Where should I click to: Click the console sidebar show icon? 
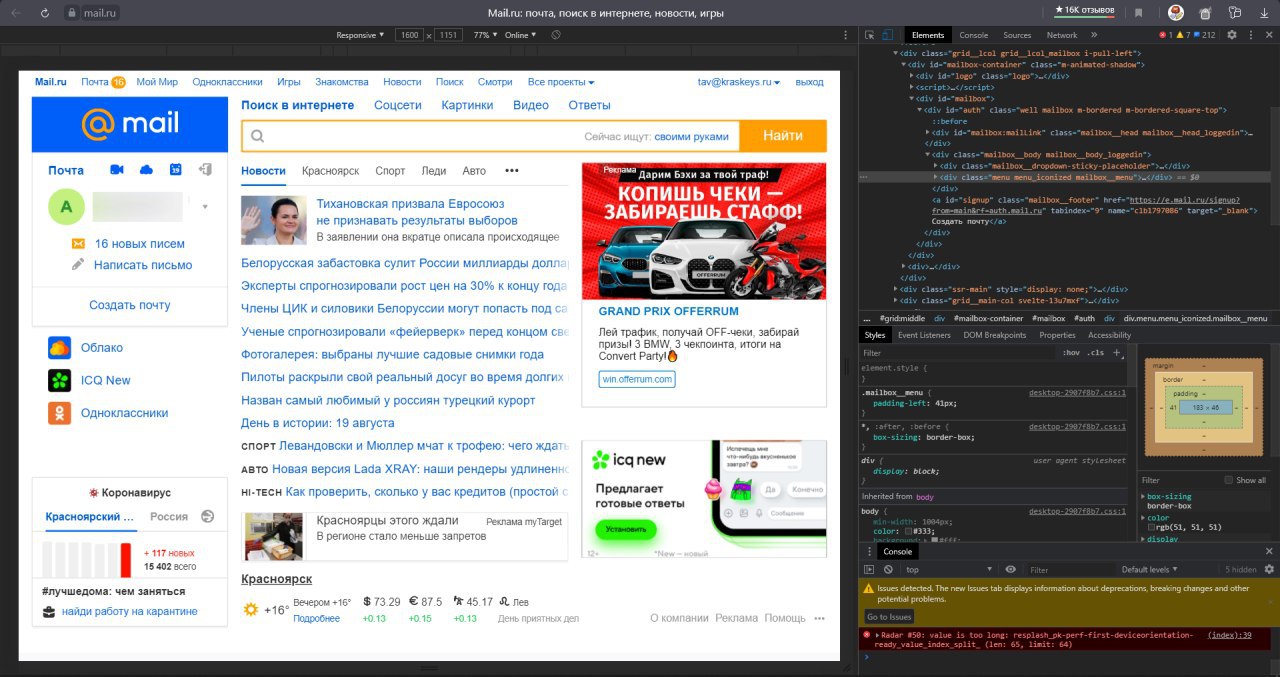click(870, 569)
